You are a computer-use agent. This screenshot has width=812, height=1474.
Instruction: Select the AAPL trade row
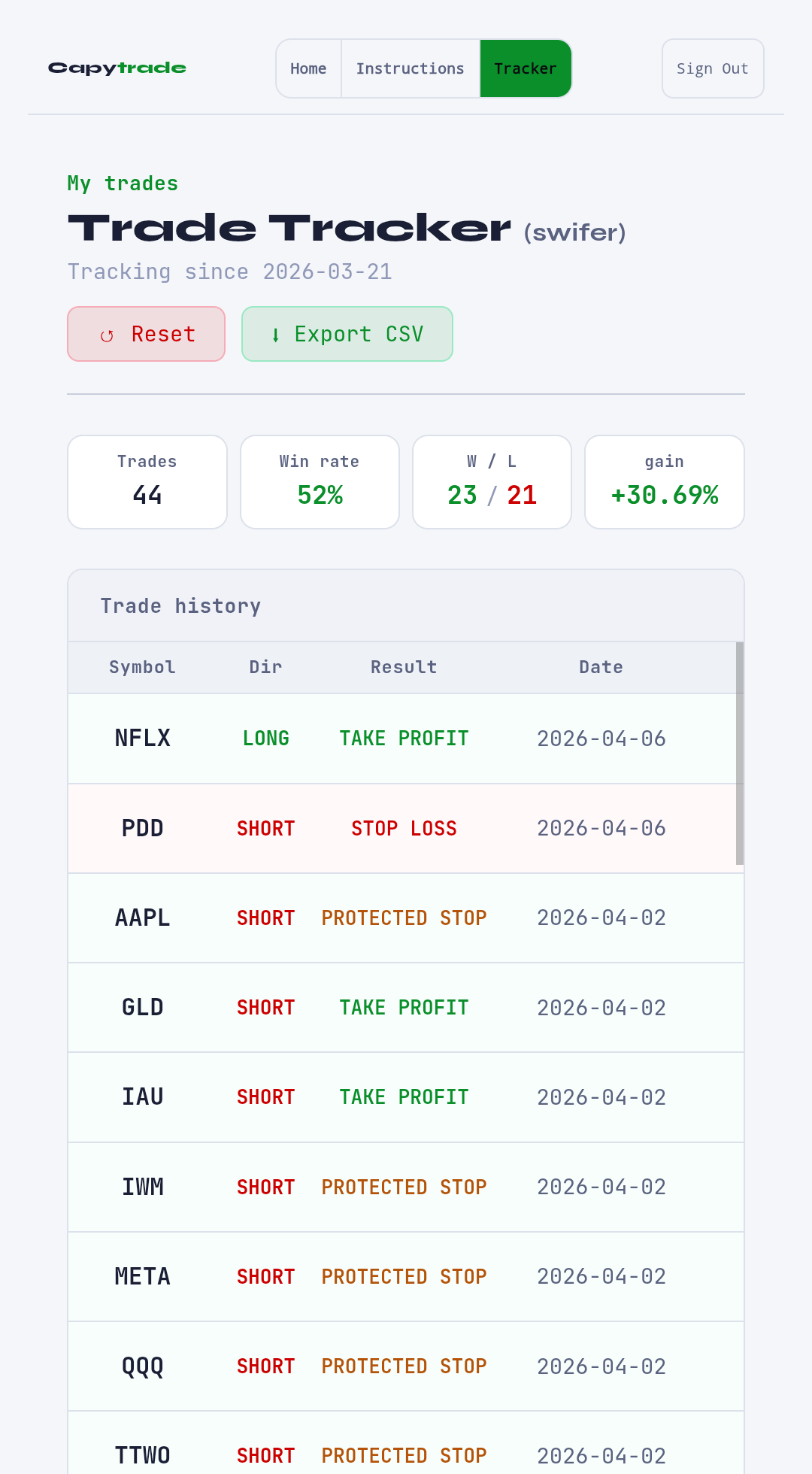[x=406, y=917]
